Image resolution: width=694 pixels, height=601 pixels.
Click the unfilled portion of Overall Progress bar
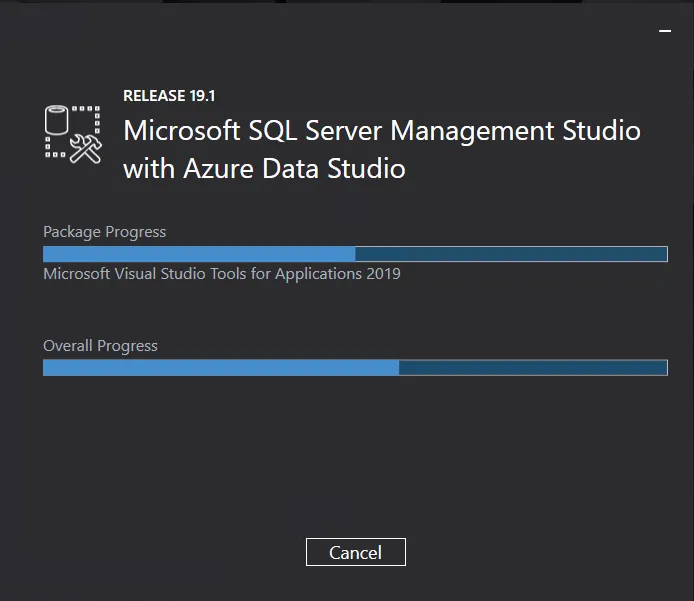pos(532,368)
